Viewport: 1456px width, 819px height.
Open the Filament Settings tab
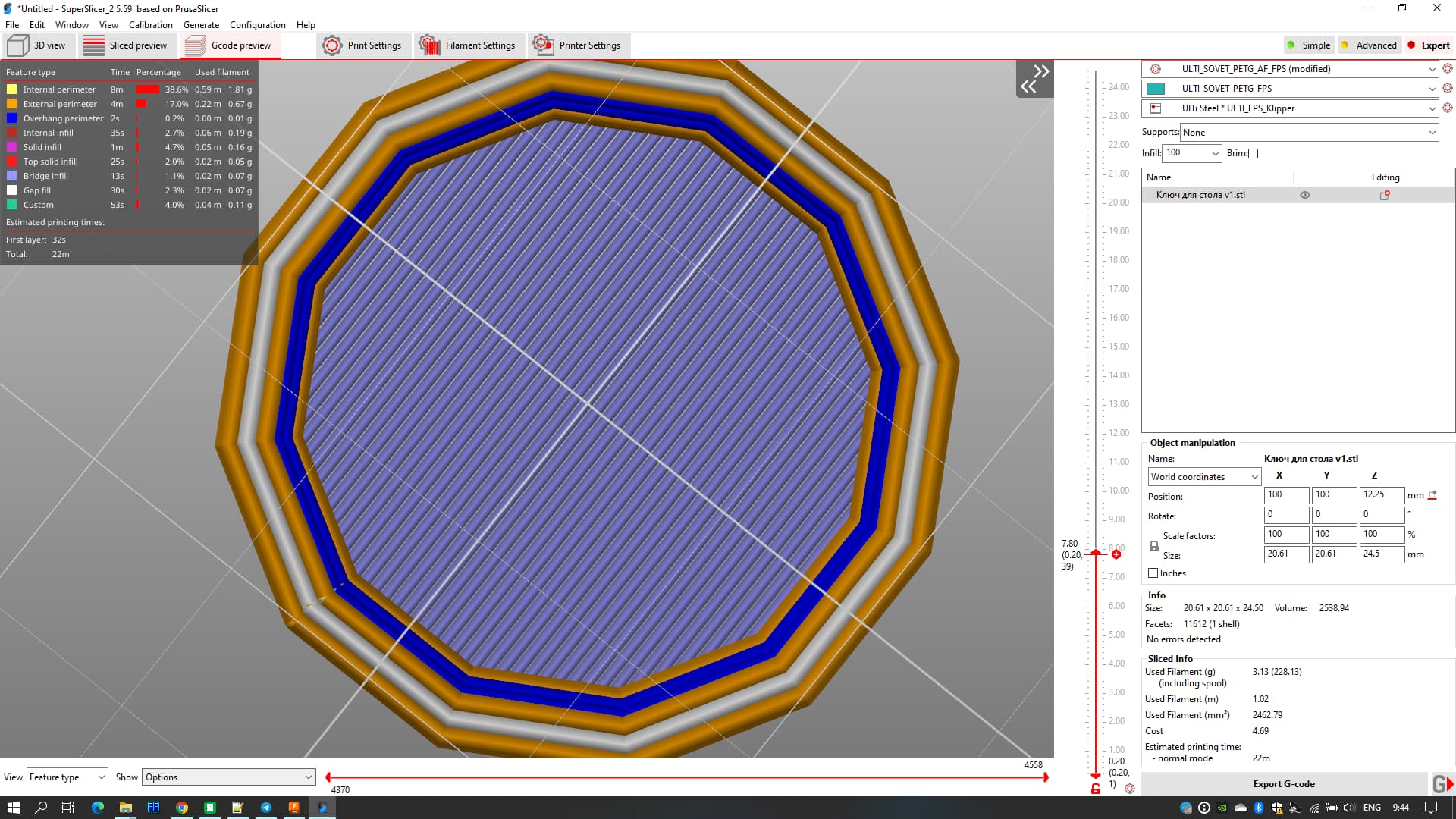468,45
